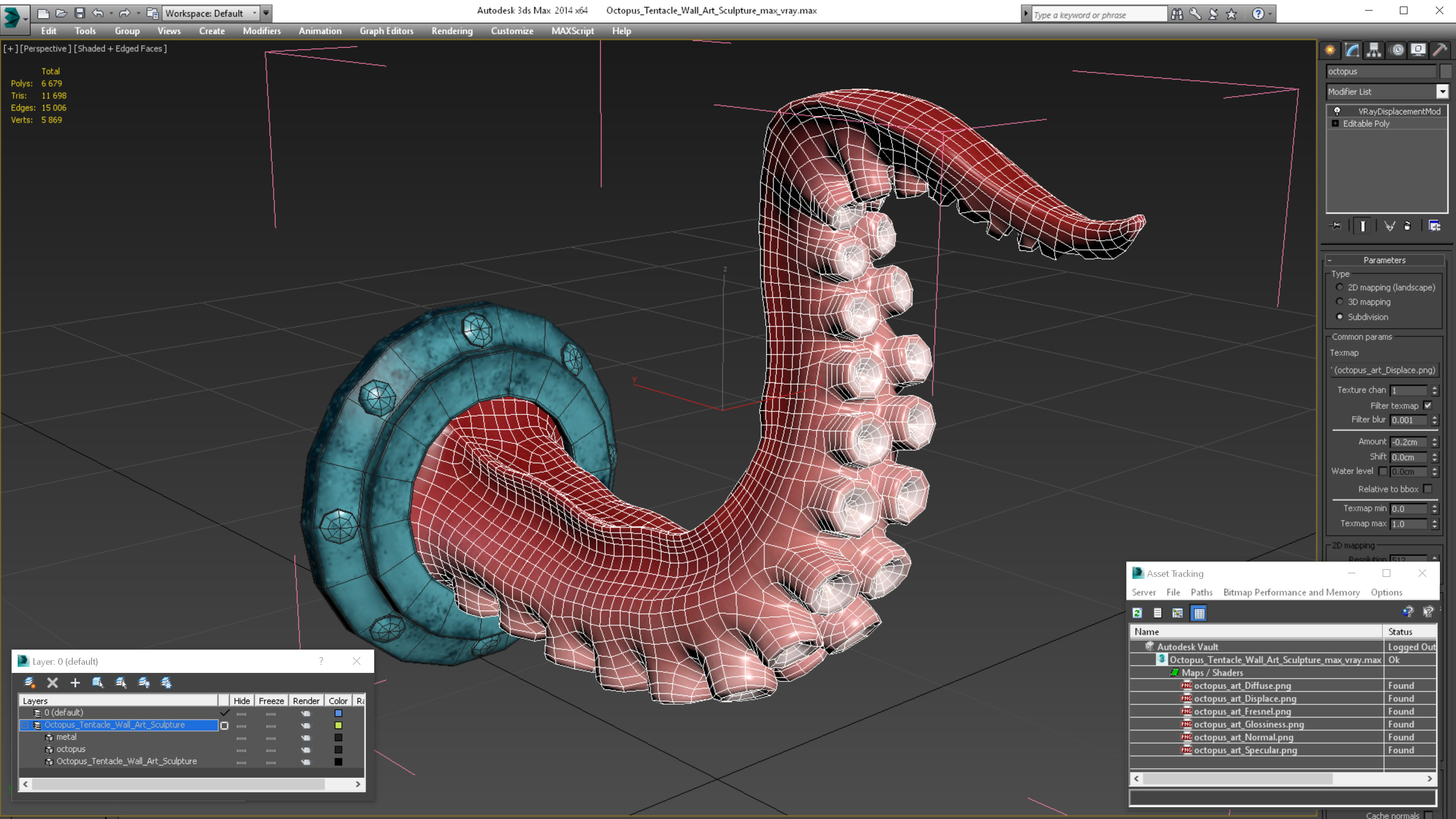This screenshot has height=819, width=1456.
Task: Enable Water level checkbox
Action: click(1383, 471)
